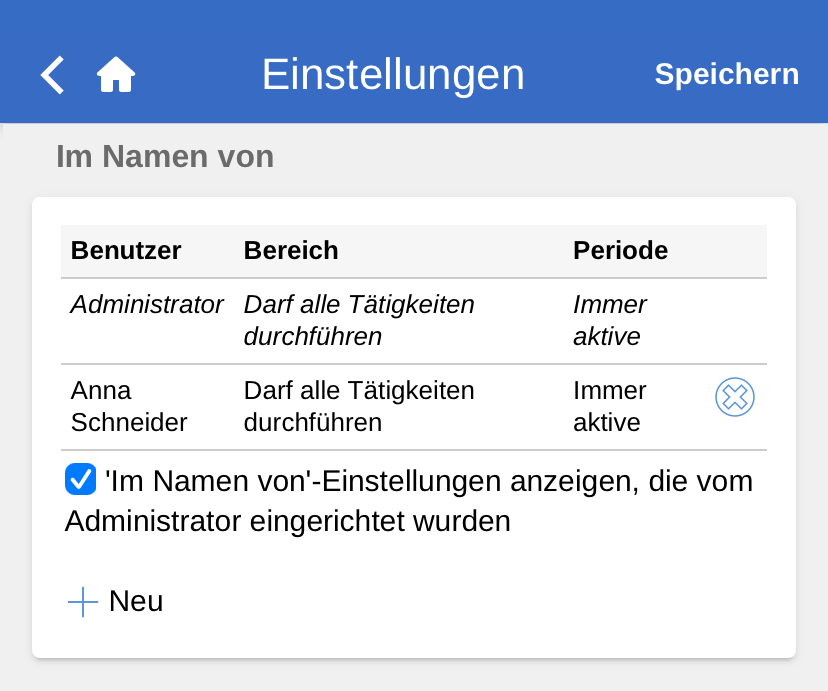Click the Einstellungen page title
This screenshot has width=828, height=691.
(393, 75)
